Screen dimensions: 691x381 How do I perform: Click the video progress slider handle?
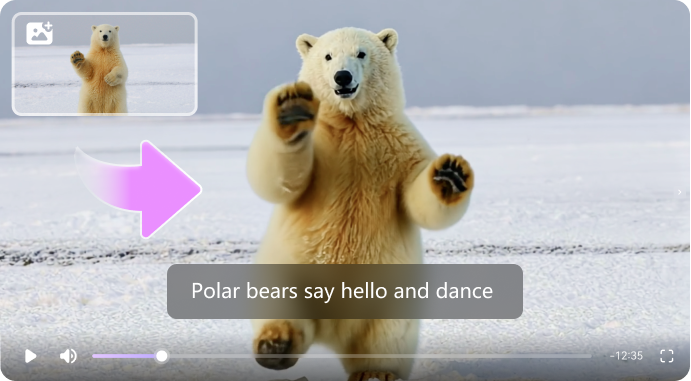[x=162, y=356]
